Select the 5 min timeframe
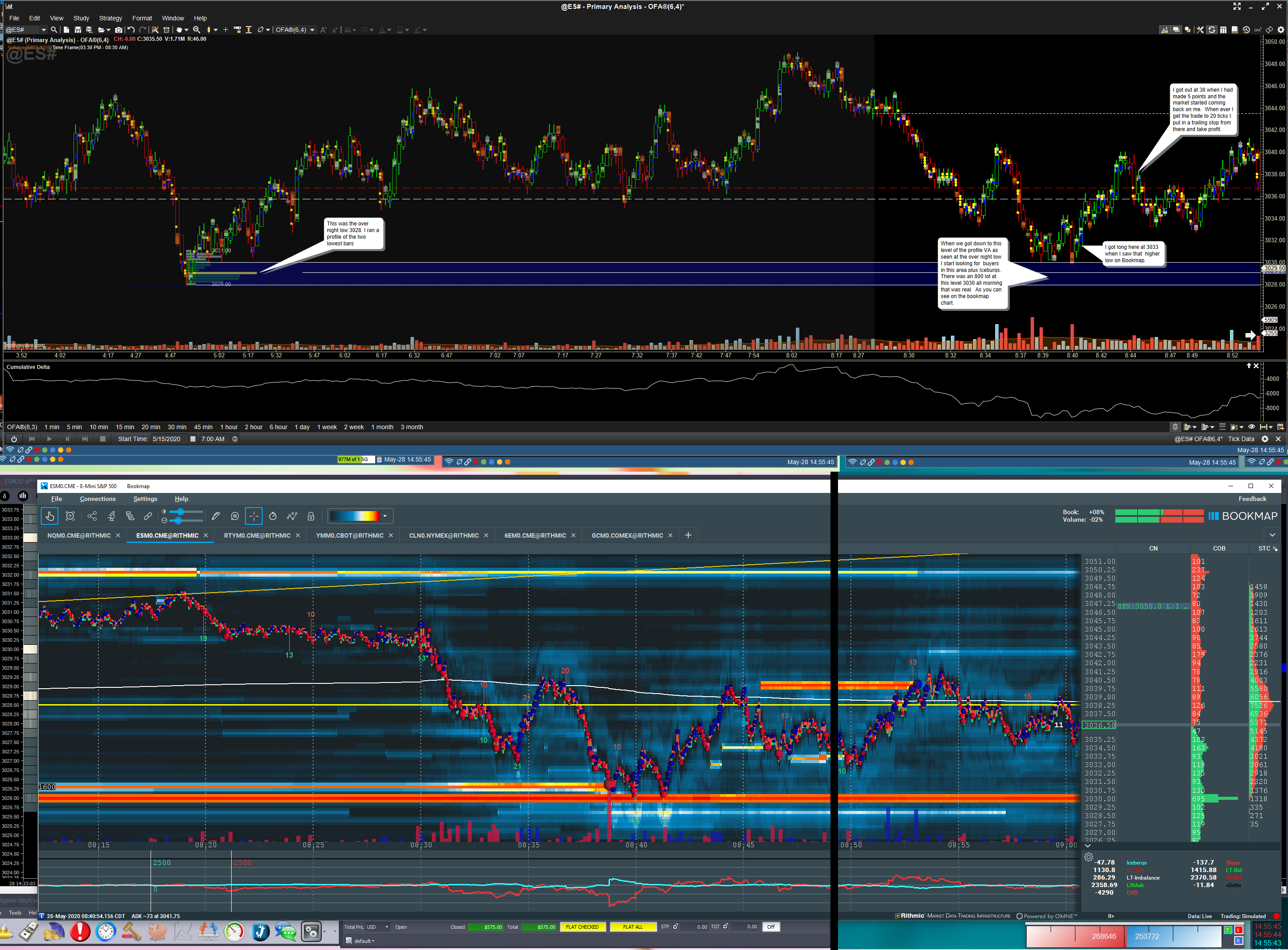The height and width of the screenshot is (950, 1288). pyautogui.click(x=74, y=427)
